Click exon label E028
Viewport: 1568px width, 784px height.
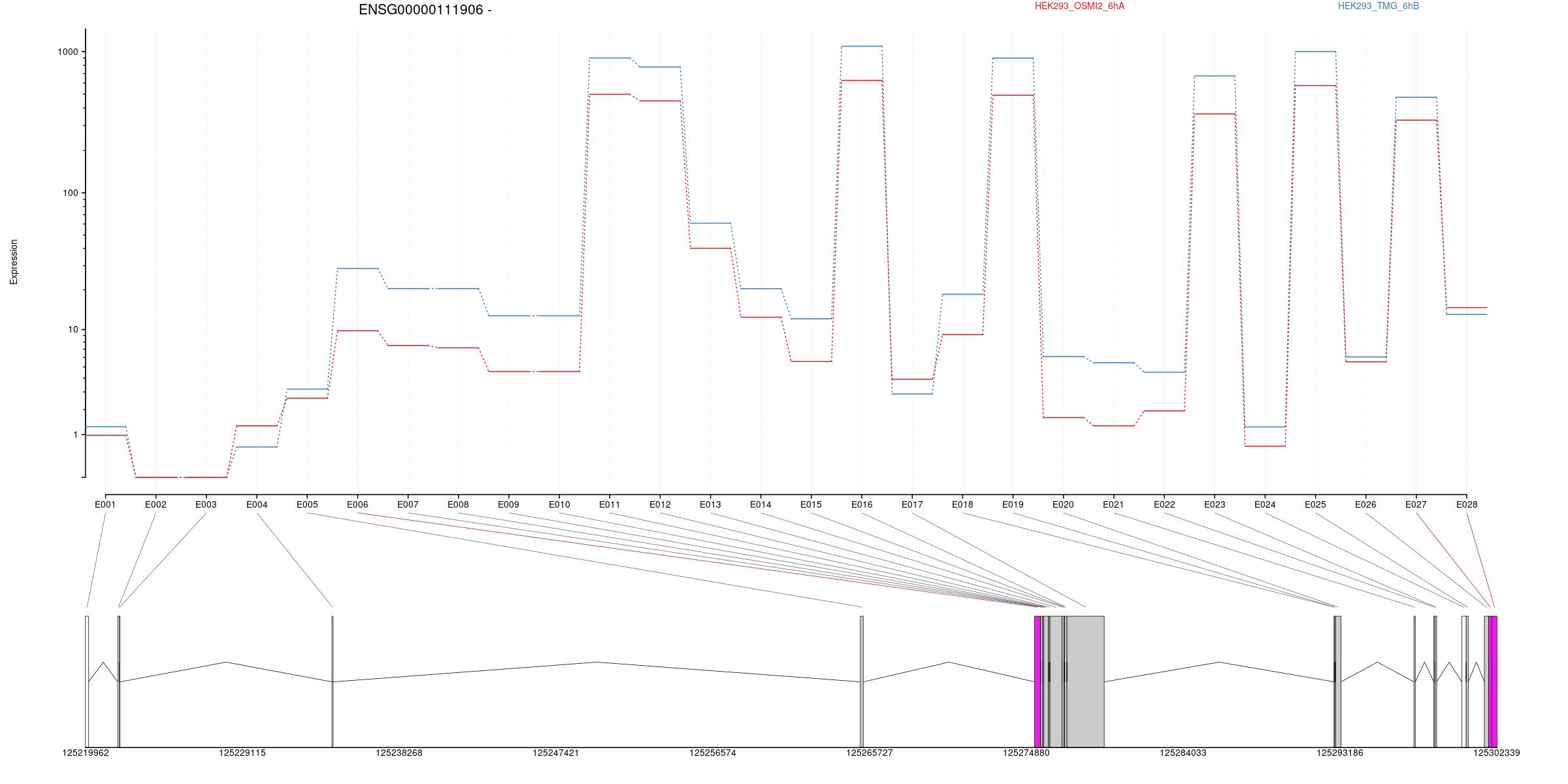pos(1467,504)
